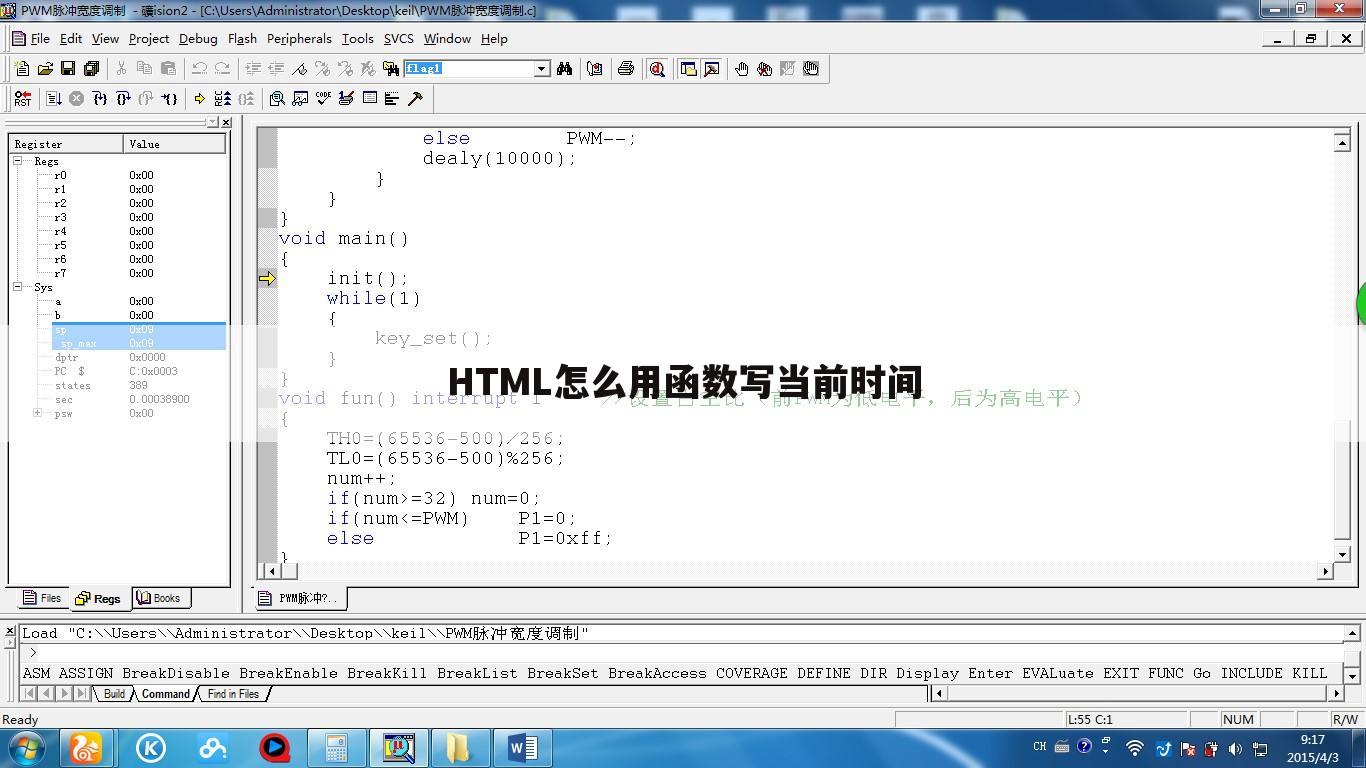Select the r3 register row
Screen dimensions: 1366x768
(61, 217)
